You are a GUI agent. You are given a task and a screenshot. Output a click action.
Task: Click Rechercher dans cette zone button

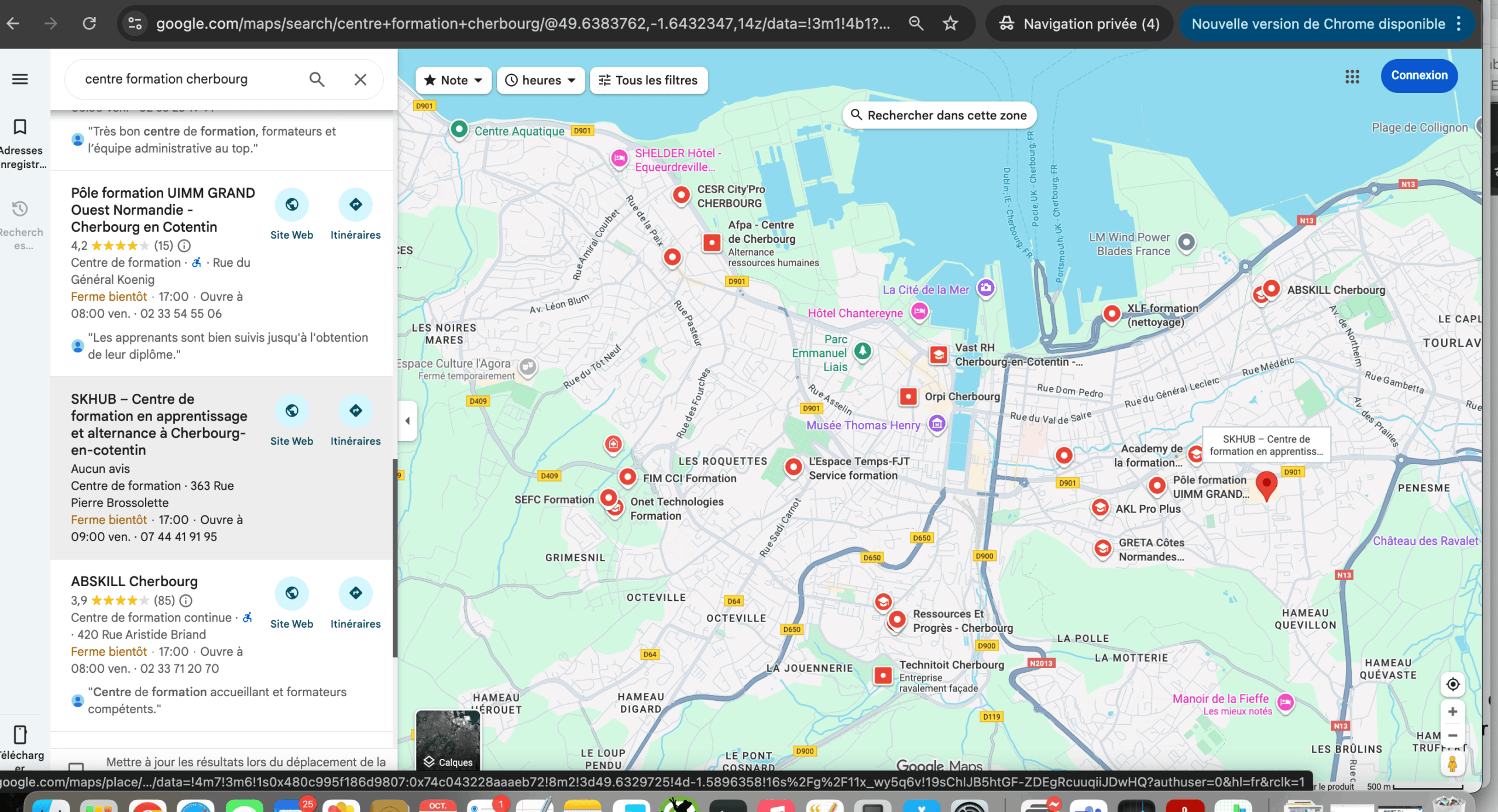939,115
